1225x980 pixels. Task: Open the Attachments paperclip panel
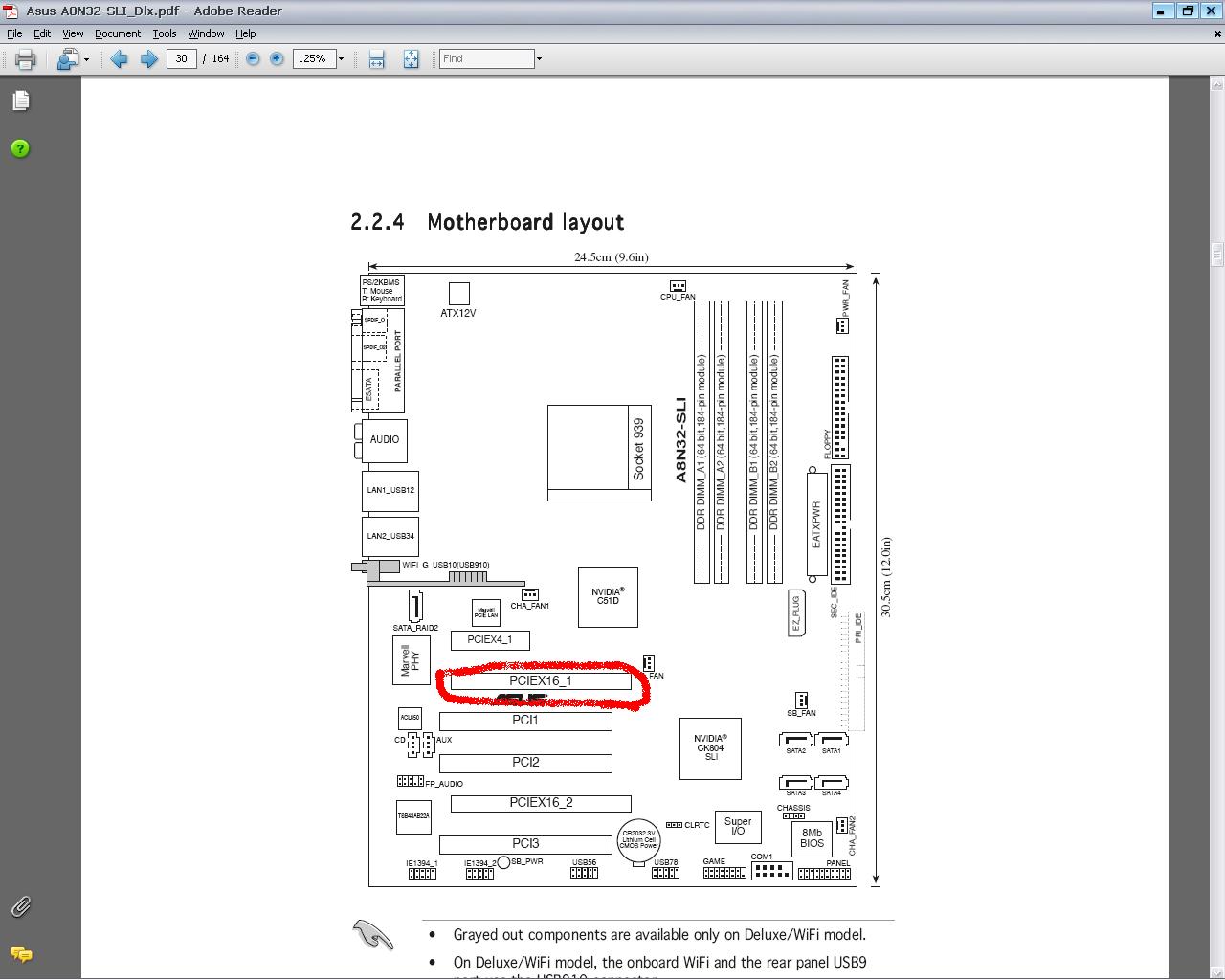(x=20, y=905)
